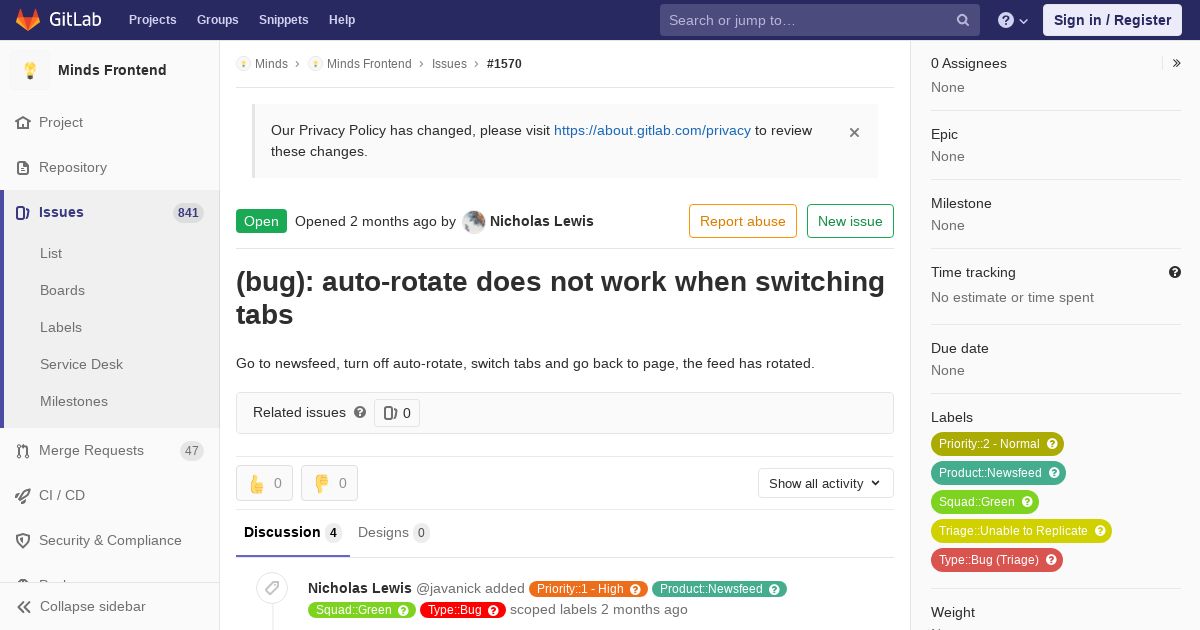Click the Issues sidebar icon
1200x630 pixels.
[x=23, y=213]
